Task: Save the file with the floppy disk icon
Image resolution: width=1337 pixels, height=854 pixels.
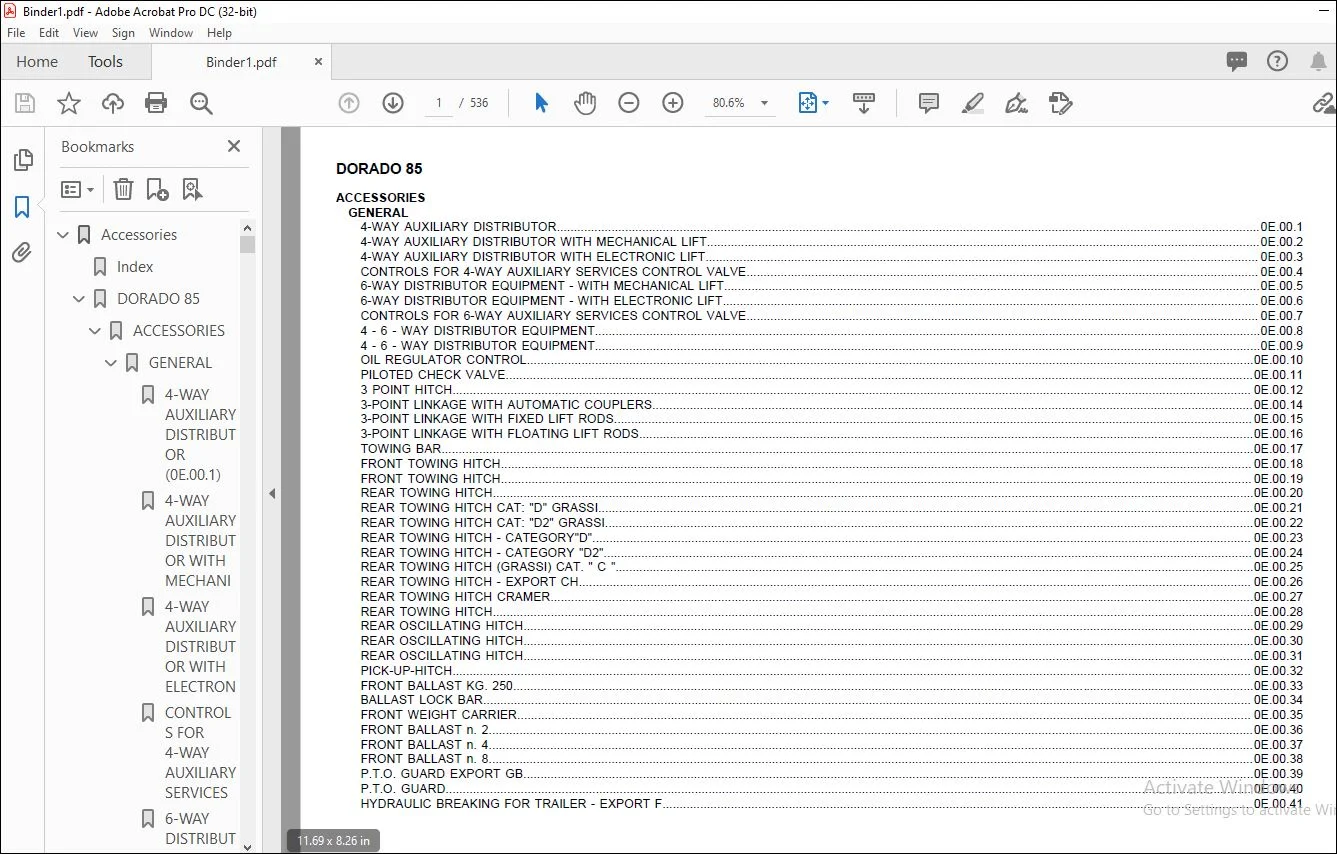Action: pos(25,103)
